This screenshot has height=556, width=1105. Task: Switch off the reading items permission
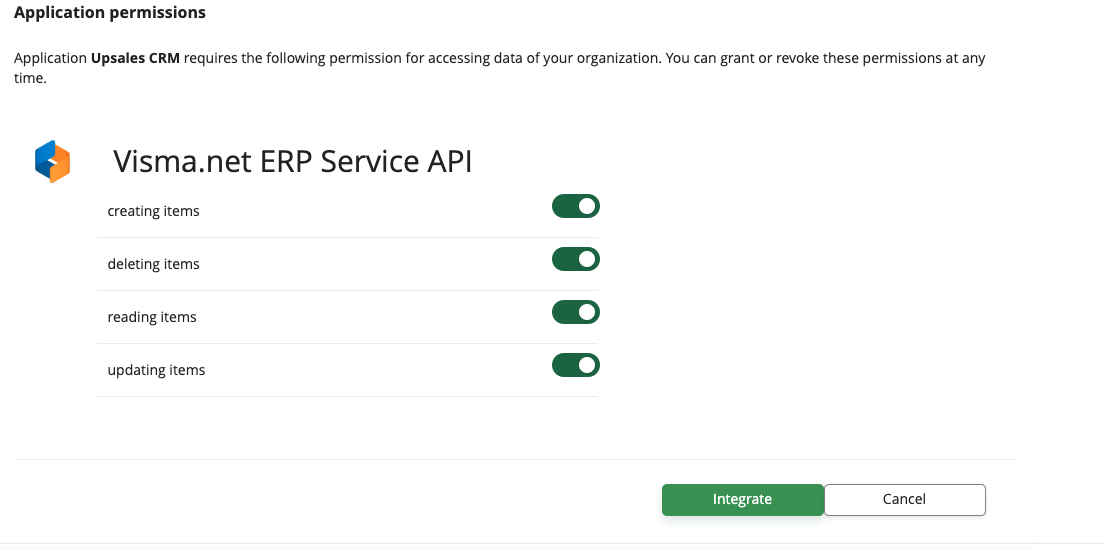[x=576, y=312]
